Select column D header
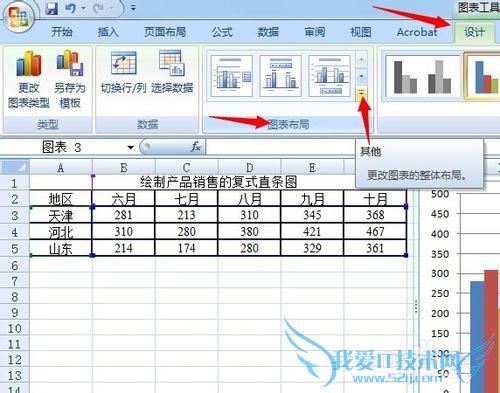This screenshot has width=500, height=393. (x=249, y=167)
